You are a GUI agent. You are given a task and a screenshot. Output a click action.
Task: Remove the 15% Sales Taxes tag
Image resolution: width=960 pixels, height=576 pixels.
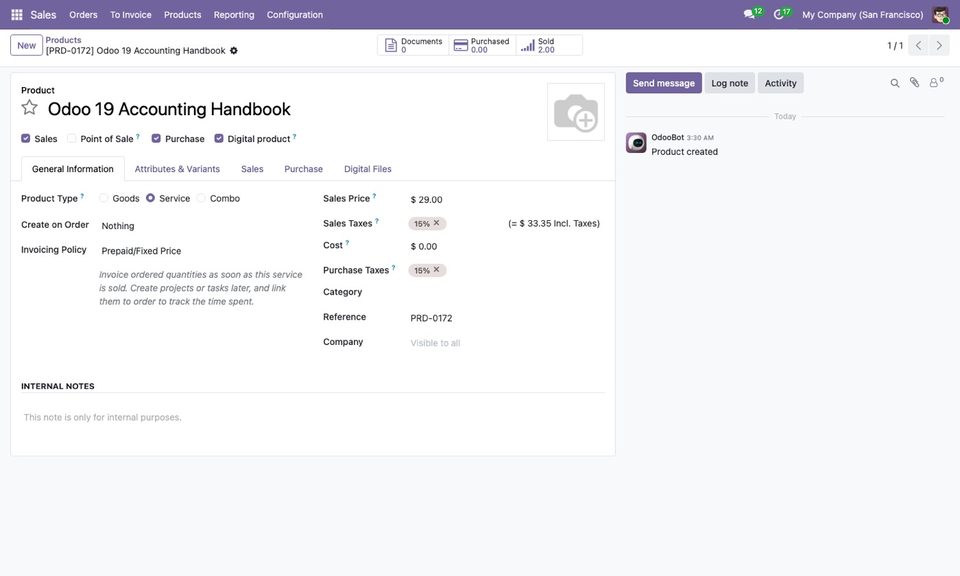click(437, 223)
